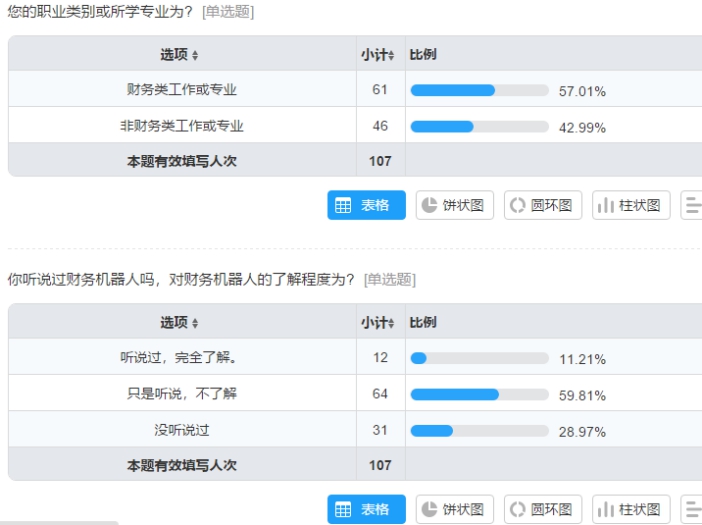Screen dimensions: 702x525
Task: Sort first table by 小计 column arrows
Action: coord(391,55)
